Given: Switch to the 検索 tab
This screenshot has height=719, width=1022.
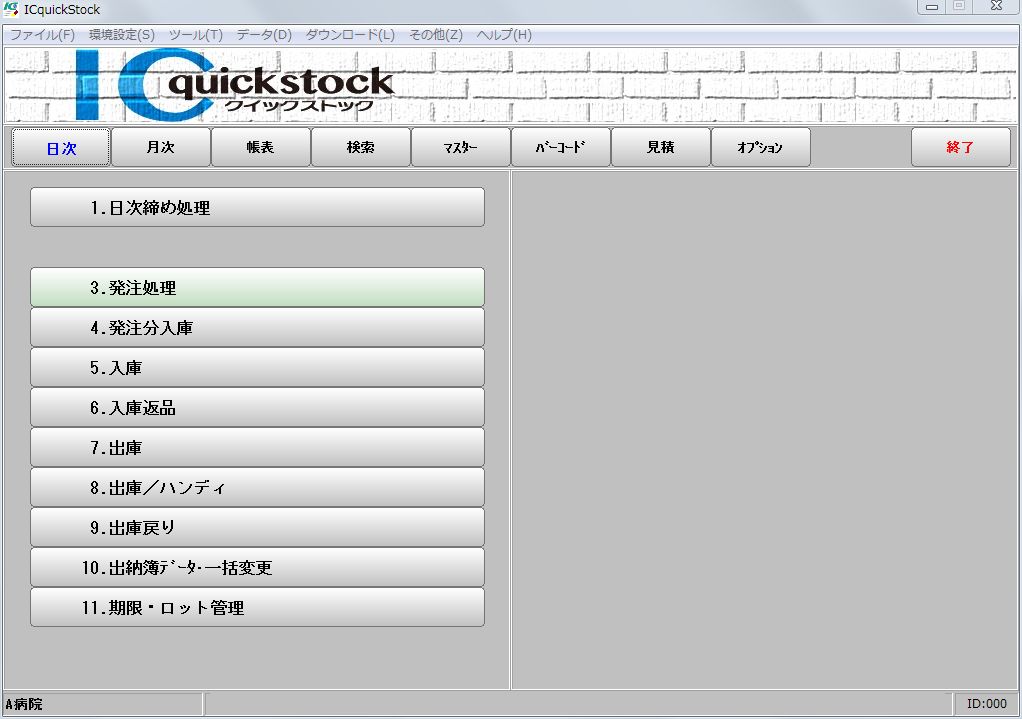Looking at the screenshot, I should (360, 147).
